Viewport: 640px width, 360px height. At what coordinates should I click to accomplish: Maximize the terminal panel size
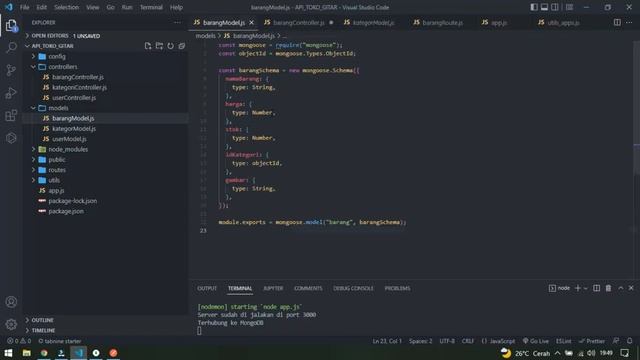620,288
